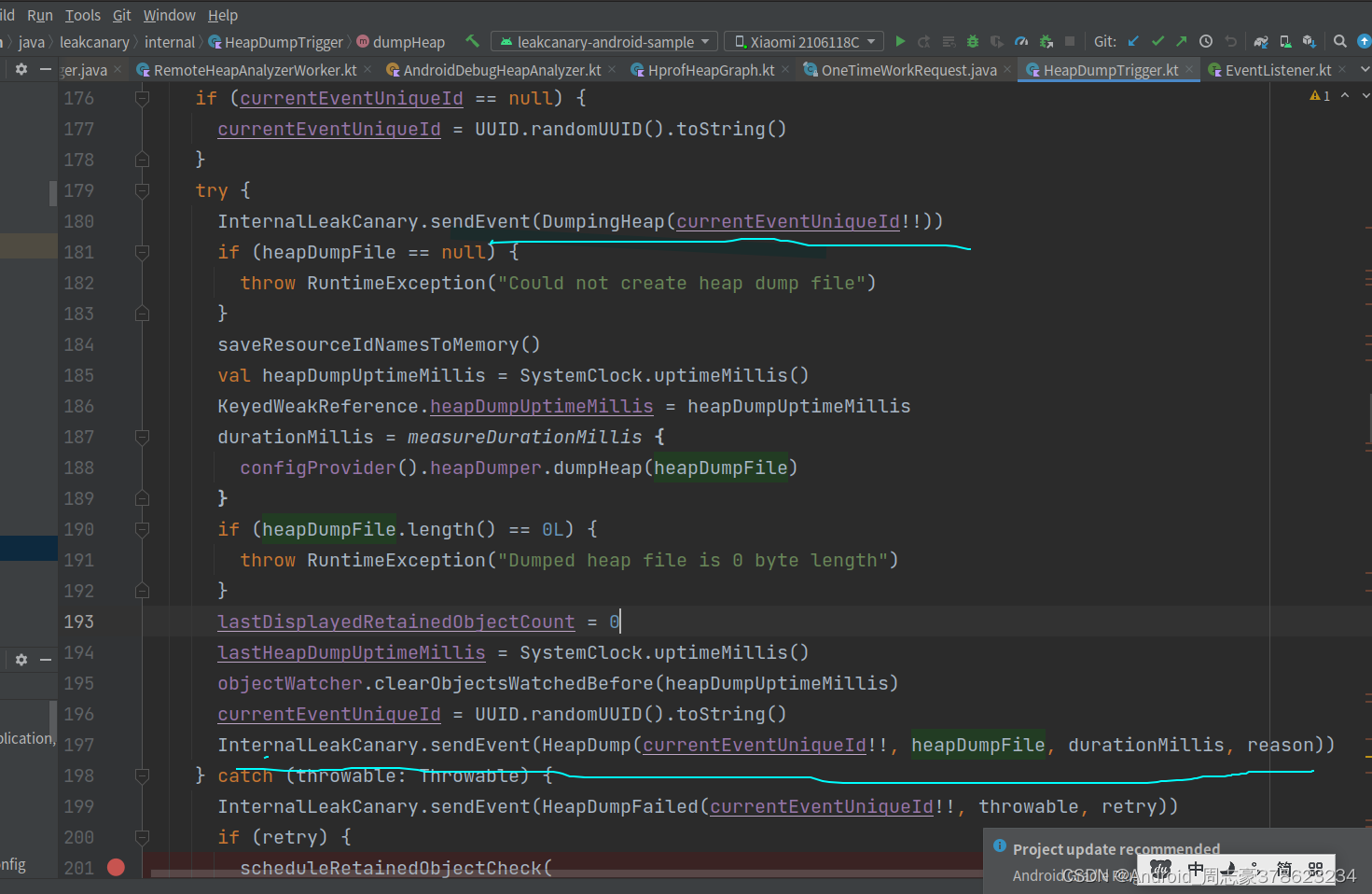
Task: Collapse the if block at line 190
Action: [x=142, y=529]
